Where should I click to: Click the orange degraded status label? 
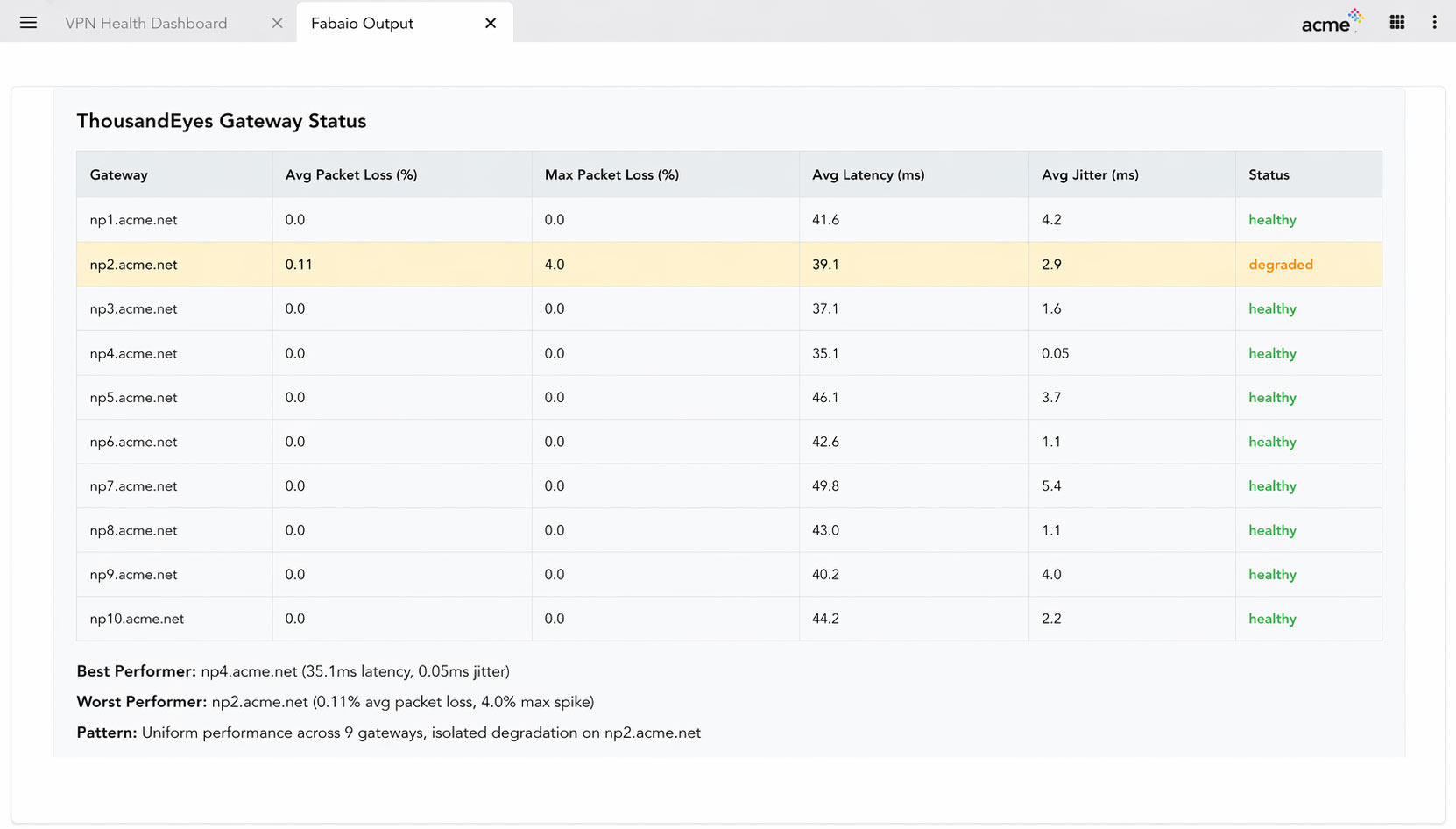[1280, 265]
